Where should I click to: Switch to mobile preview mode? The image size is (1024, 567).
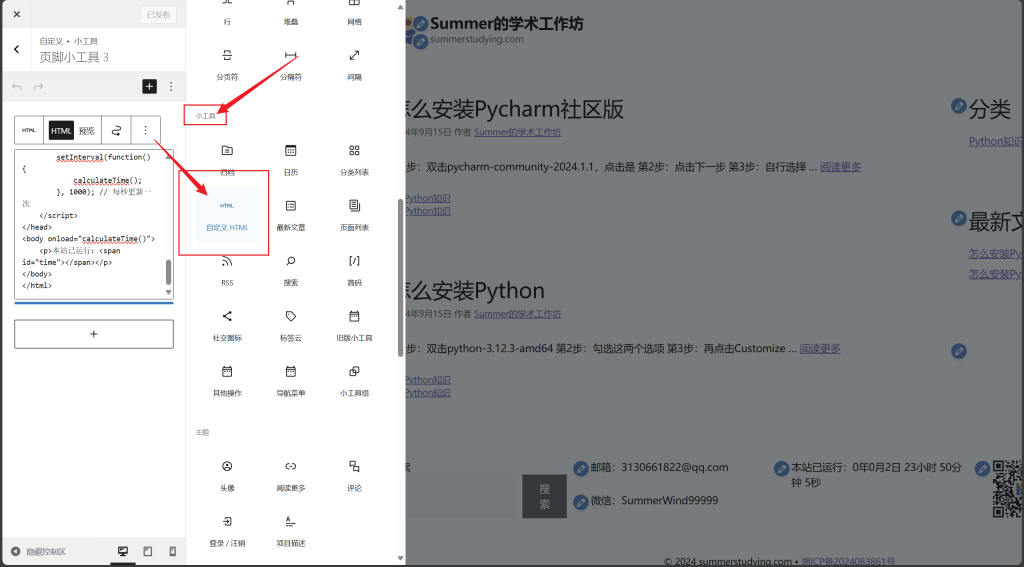[172, 551]
